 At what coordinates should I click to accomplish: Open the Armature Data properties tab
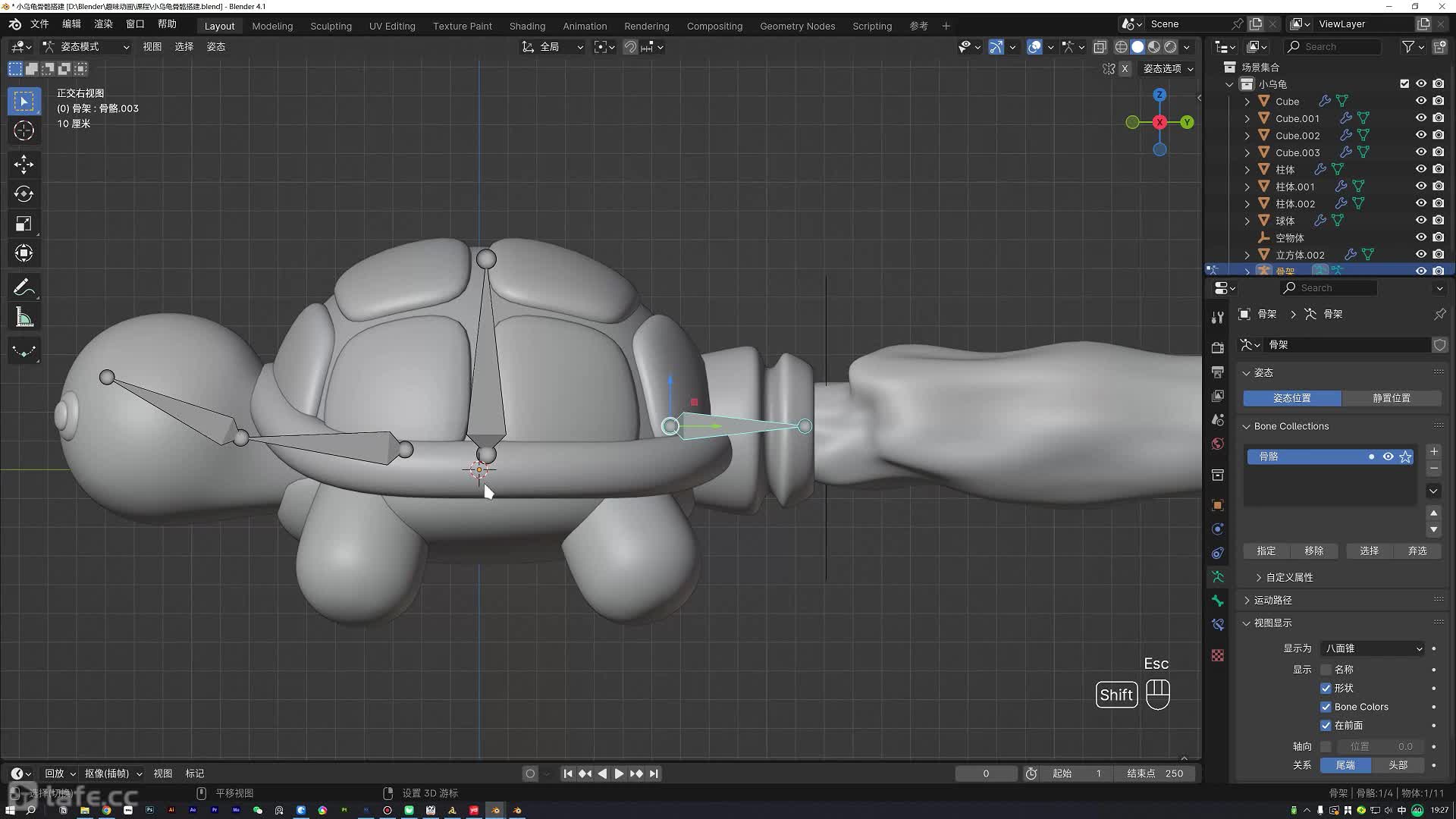1217,576
